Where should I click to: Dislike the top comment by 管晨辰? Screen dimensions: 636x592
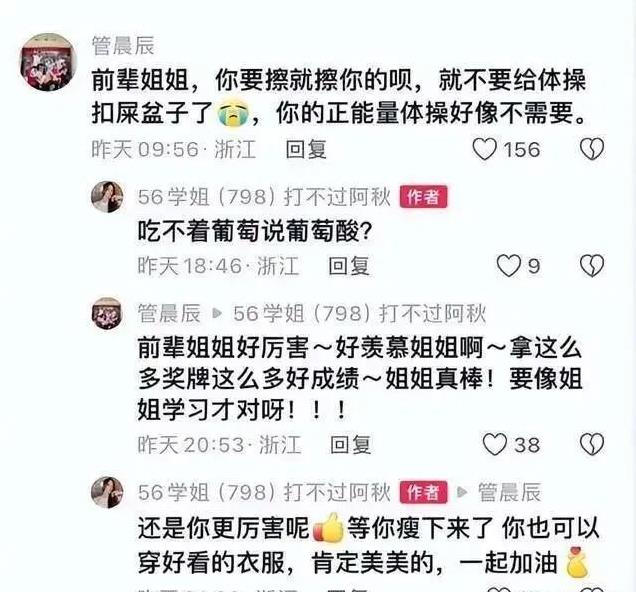coord(592,149)
